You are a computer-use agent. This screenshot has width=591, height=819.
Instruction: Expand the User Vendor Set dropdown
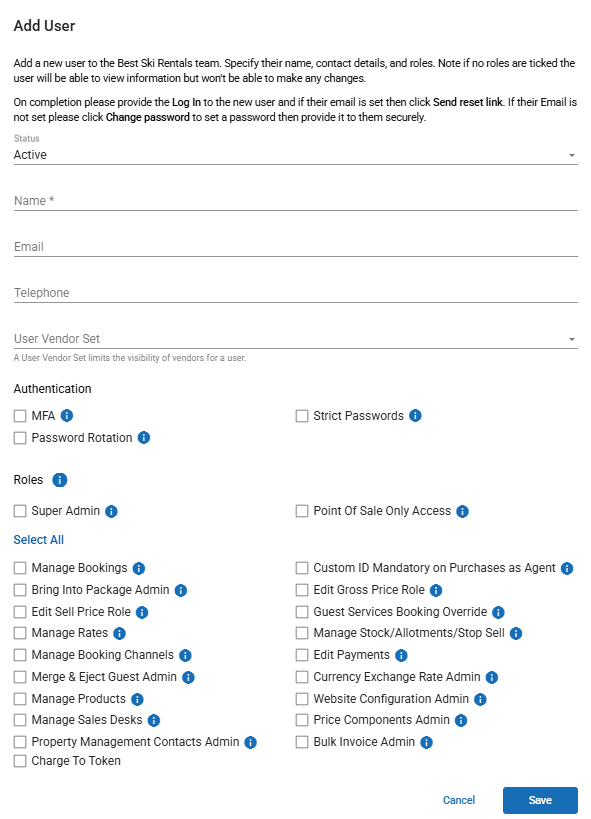coord(296,338)
